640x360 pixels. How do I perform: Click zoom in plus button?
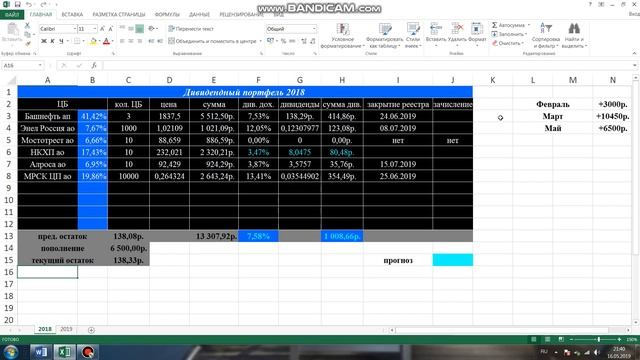[x=619, y=339]
